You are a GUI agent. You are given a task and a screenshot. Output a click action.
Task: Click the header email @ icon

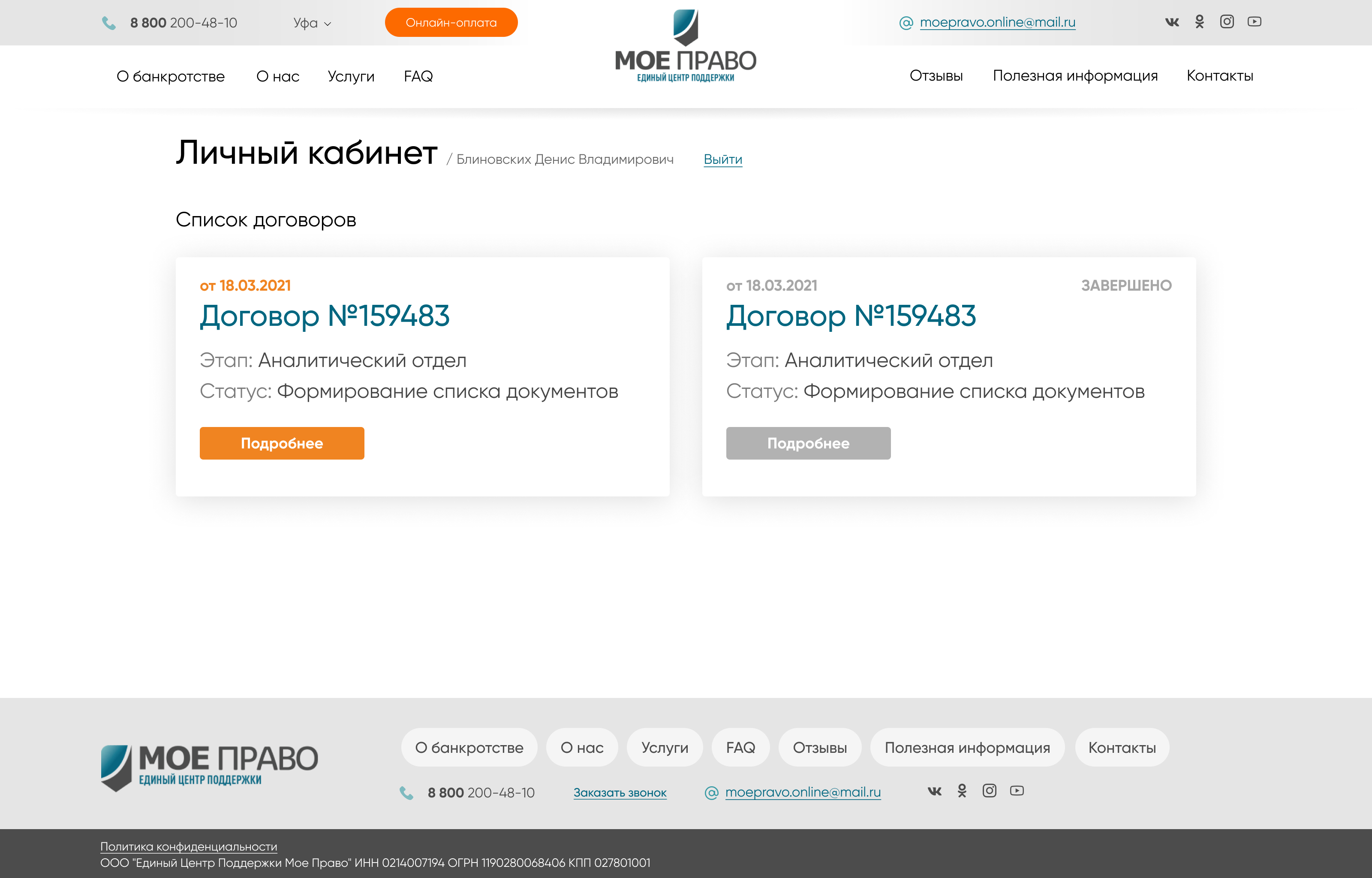[x=906, y=23]
